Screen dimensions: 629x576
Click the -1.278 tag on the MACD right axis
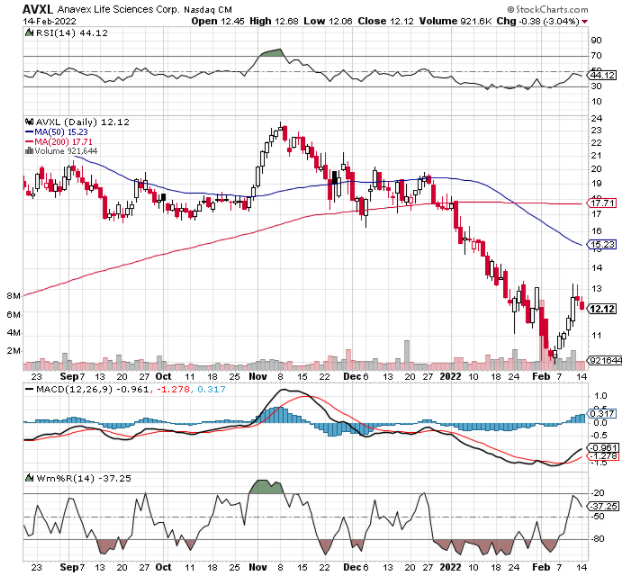click(x=603, y=456)
